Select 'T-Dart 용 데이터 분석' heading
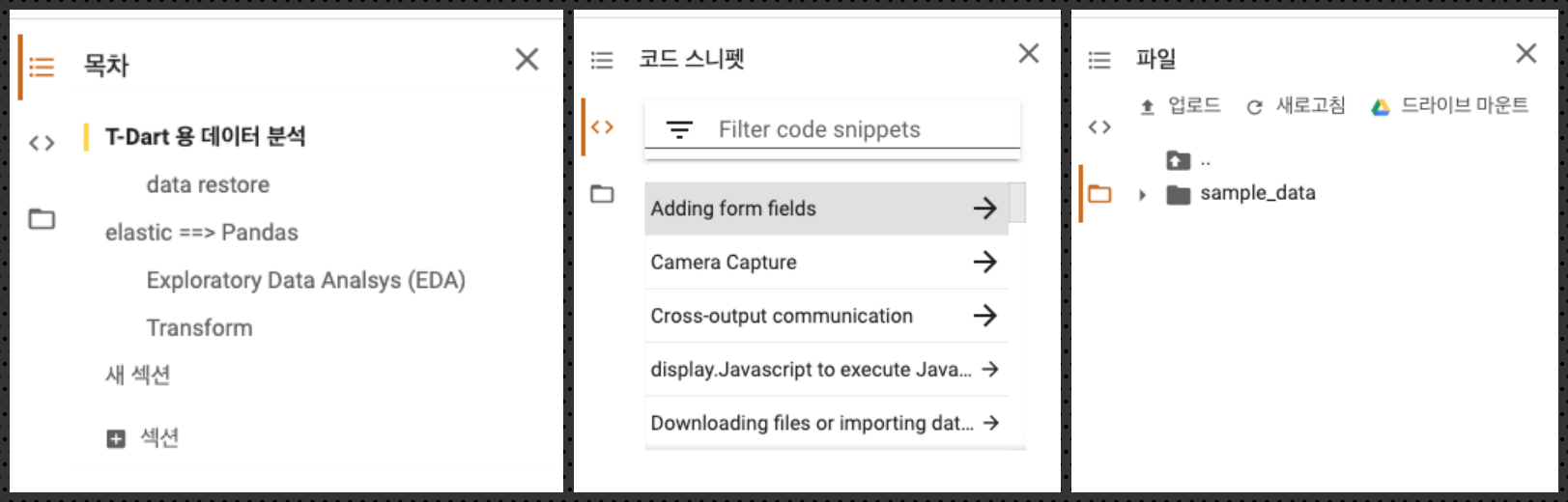 click(x=205, y=137)
